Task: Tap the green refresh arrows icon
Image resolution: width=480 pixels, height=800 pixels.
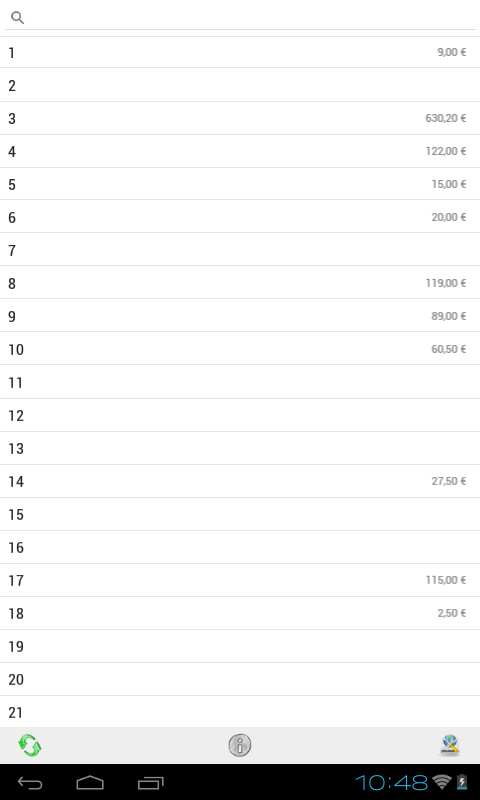Action: pyautogui.click(x=30, y=745)
